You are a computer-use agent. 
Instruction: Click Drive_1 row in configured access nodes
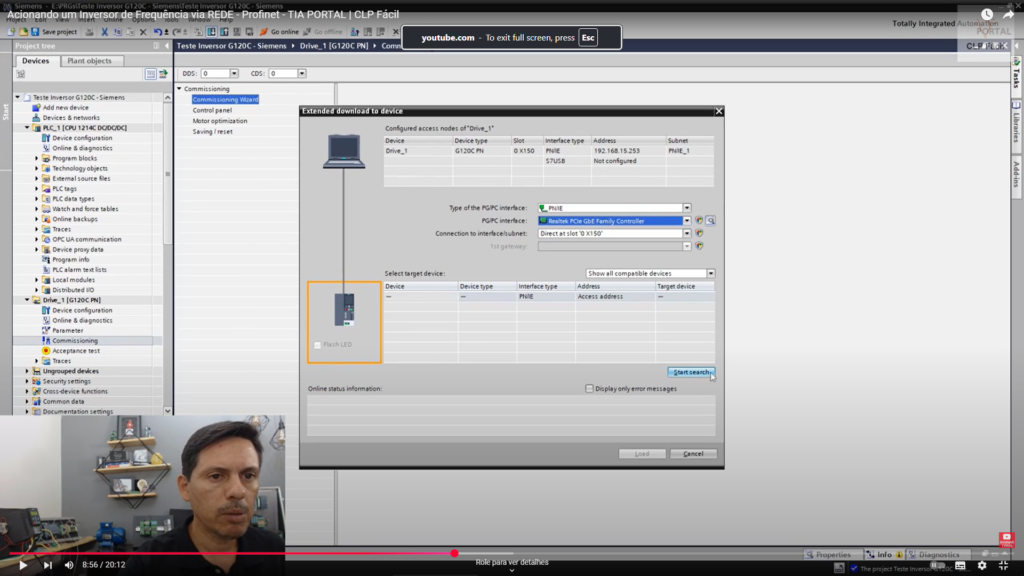(549, 151)
